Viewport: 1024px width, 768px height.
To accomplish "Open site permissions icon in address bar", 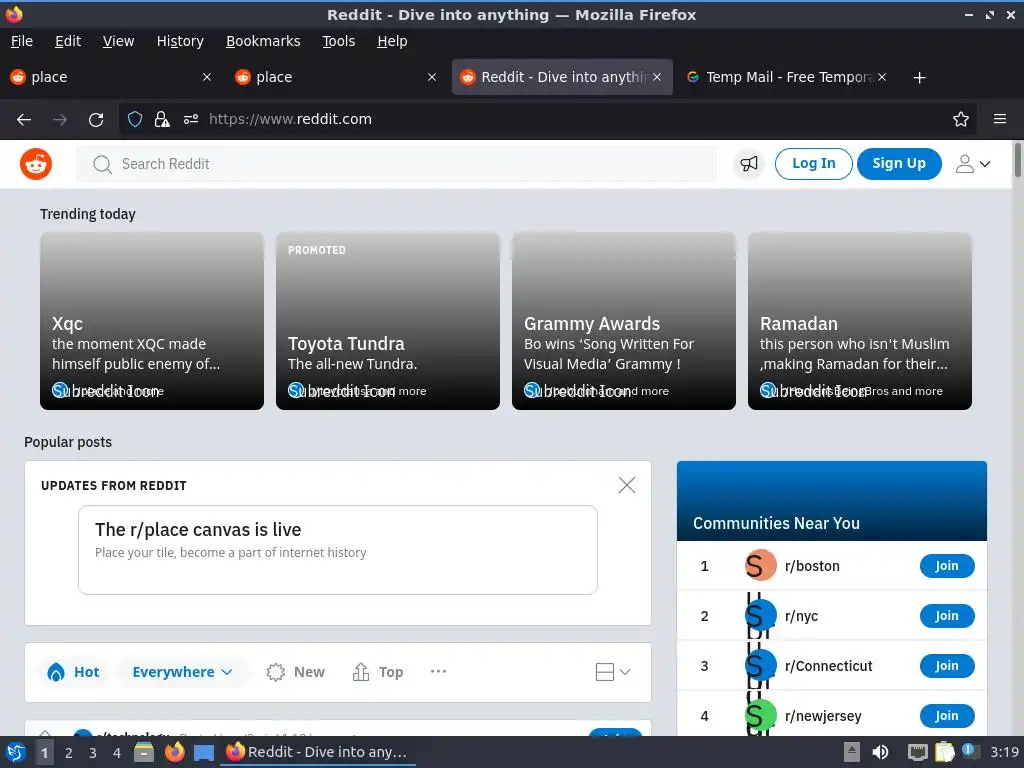I will pyautogui.click(x=191, y=120).
